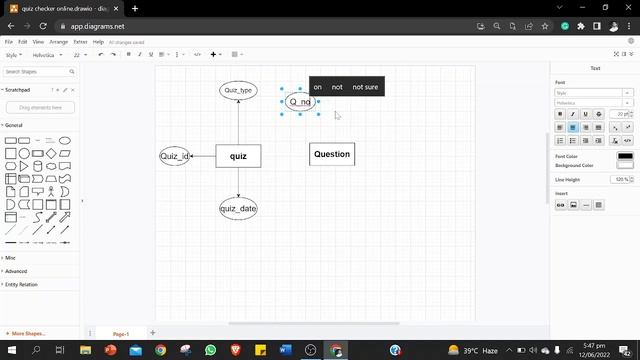Switch to Page-1 tab
This screenshot has width=640, height=360.
pyautogui.click(x=121, y=334)
